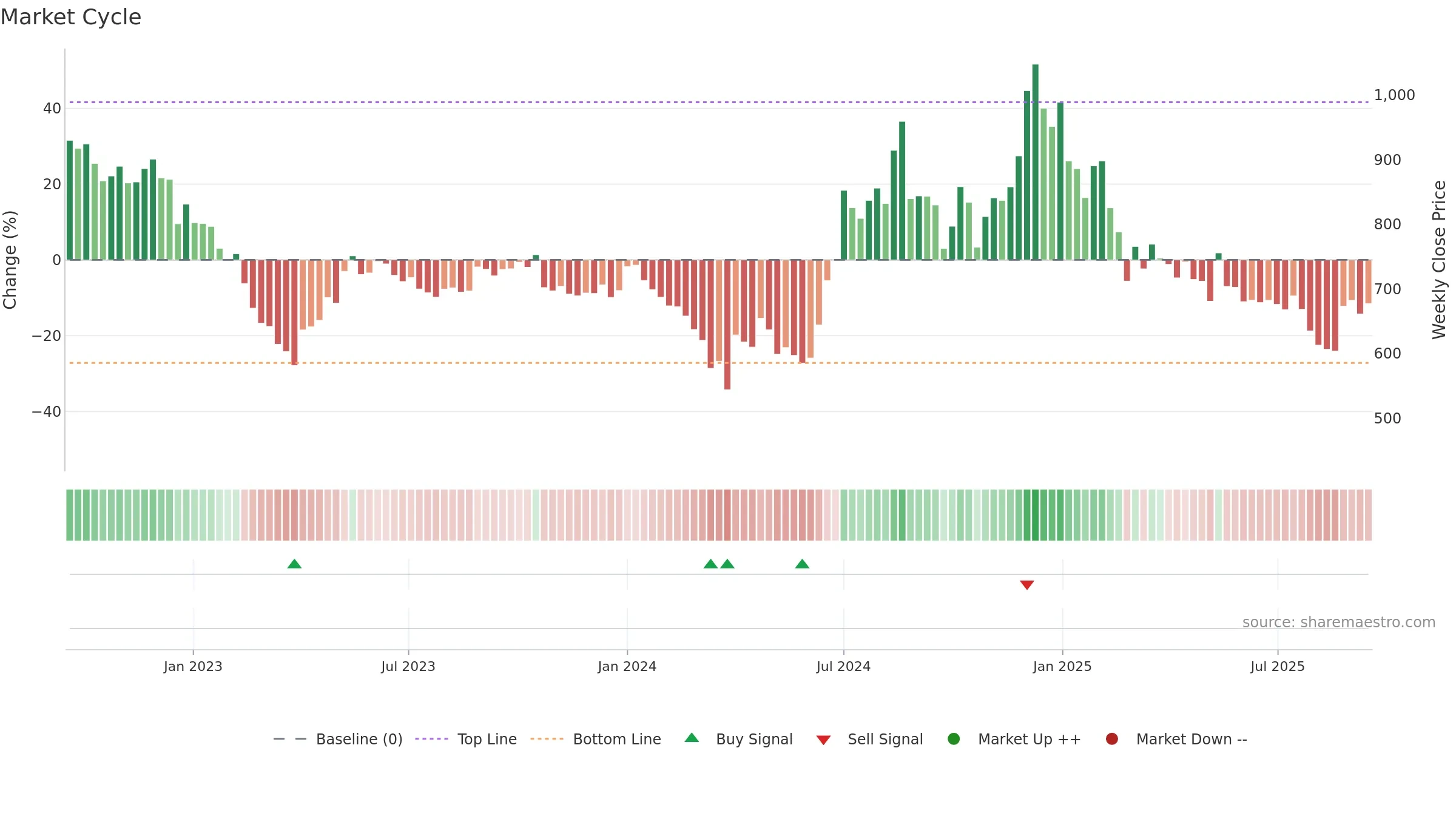The image size is (1456, 819).
Task: Click the Jan 2023 axis label
Action: click(x=193, y=666)
